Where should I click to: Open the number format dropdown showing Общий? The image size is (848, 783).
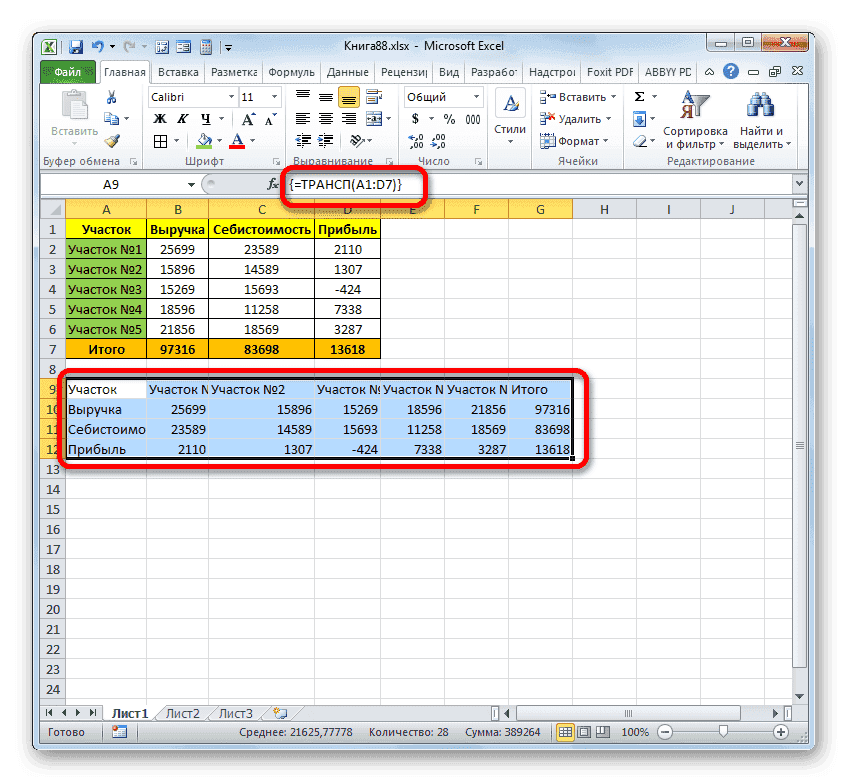pos(478,96)
